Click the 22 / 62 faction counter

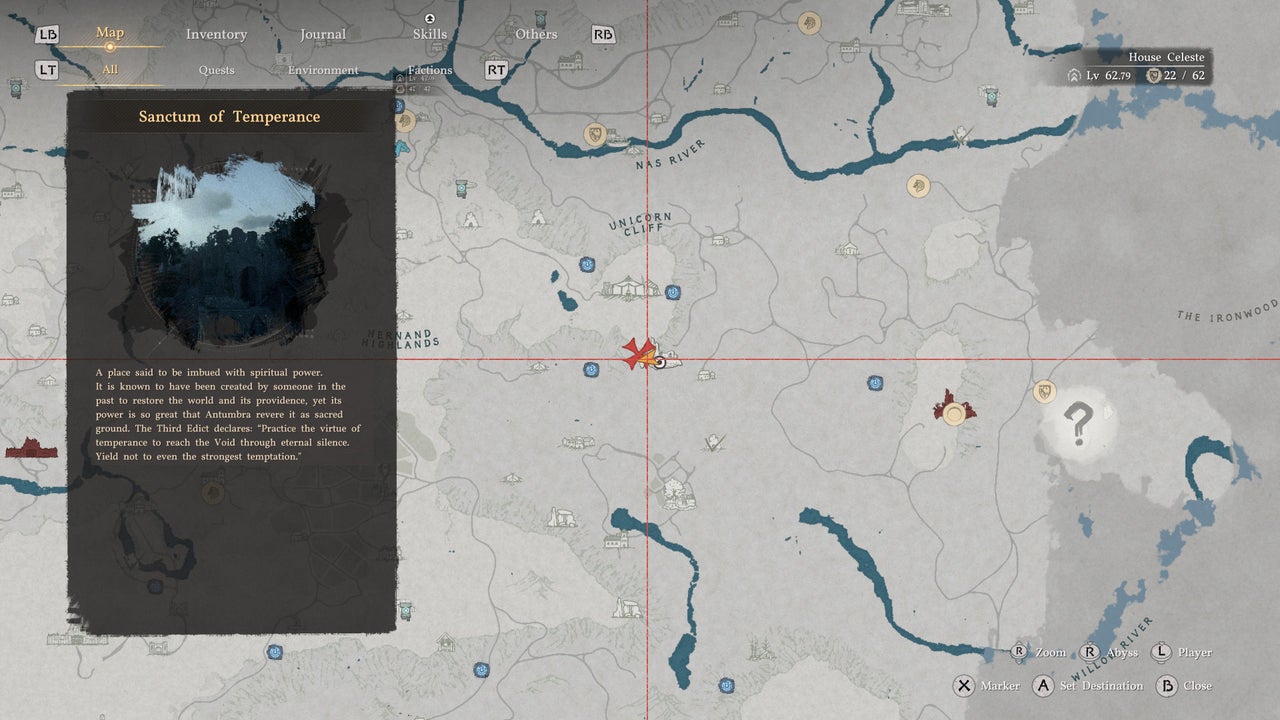1177,76
